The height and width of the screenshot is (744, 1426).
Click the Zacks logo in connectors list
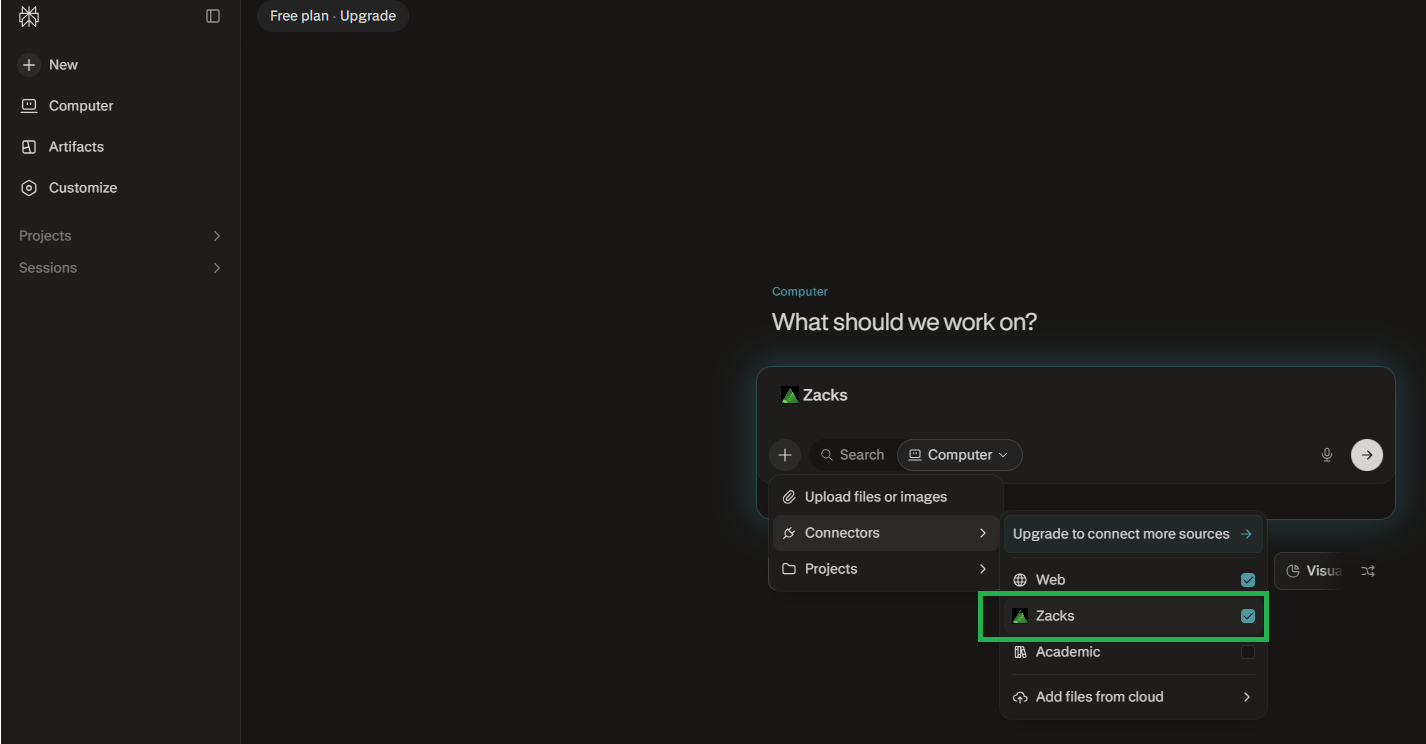coord(1020,616)
